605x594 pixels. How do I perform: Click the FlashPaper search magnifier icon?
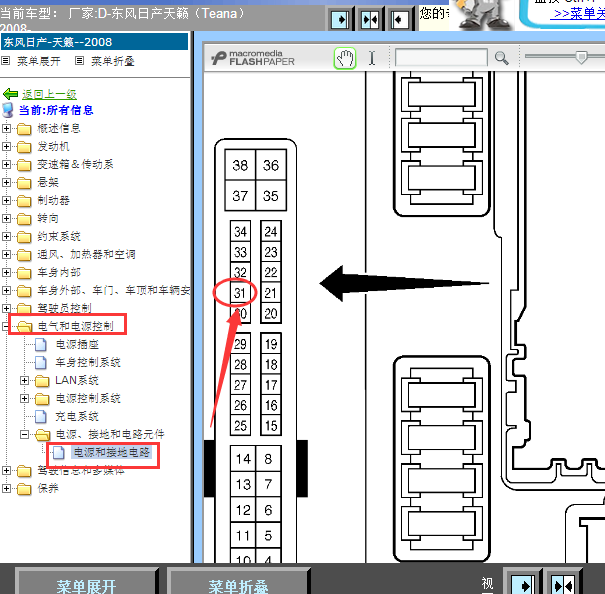coord(502,58)
